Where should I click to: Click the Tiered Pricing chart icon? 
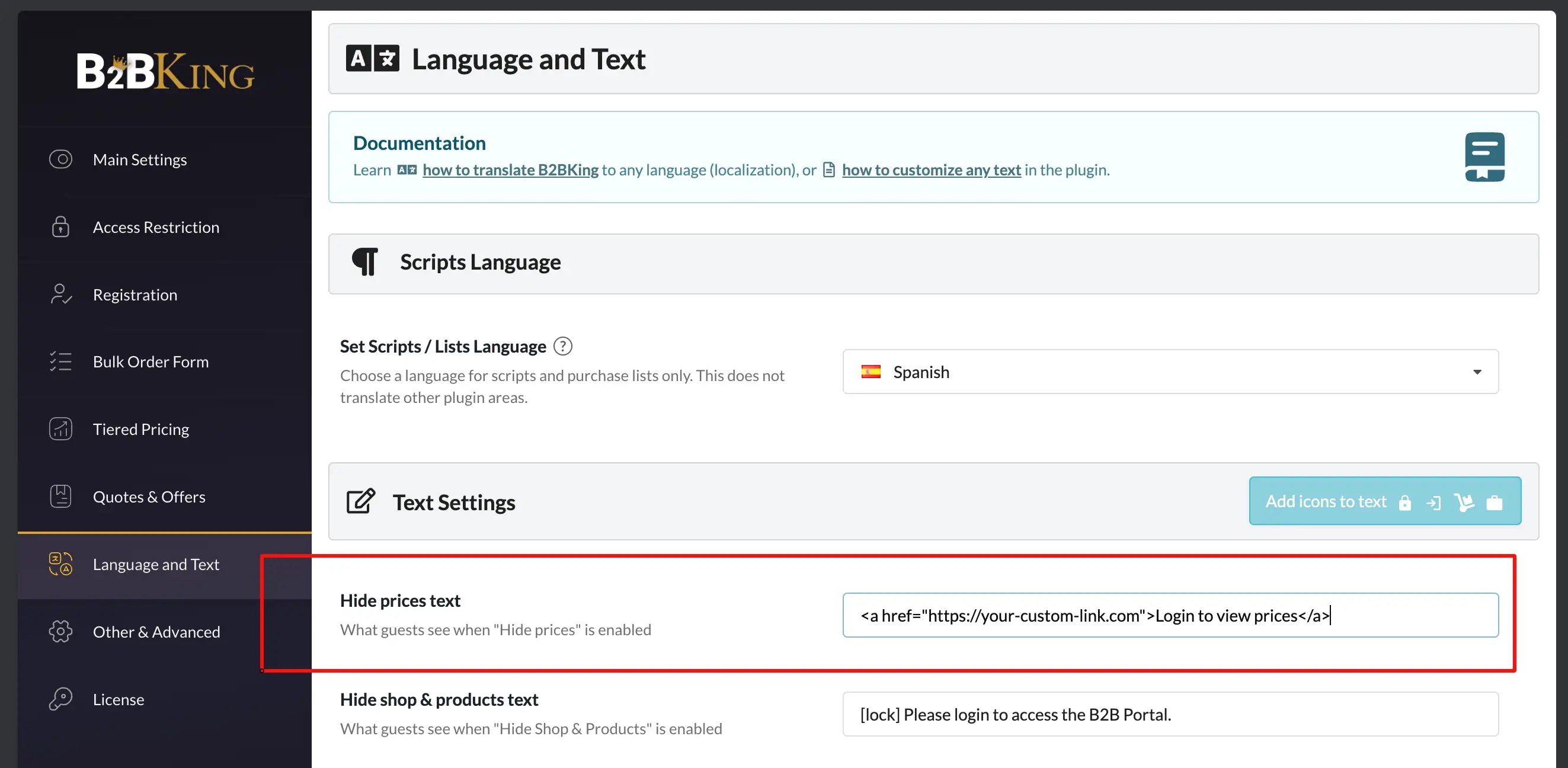60,429
